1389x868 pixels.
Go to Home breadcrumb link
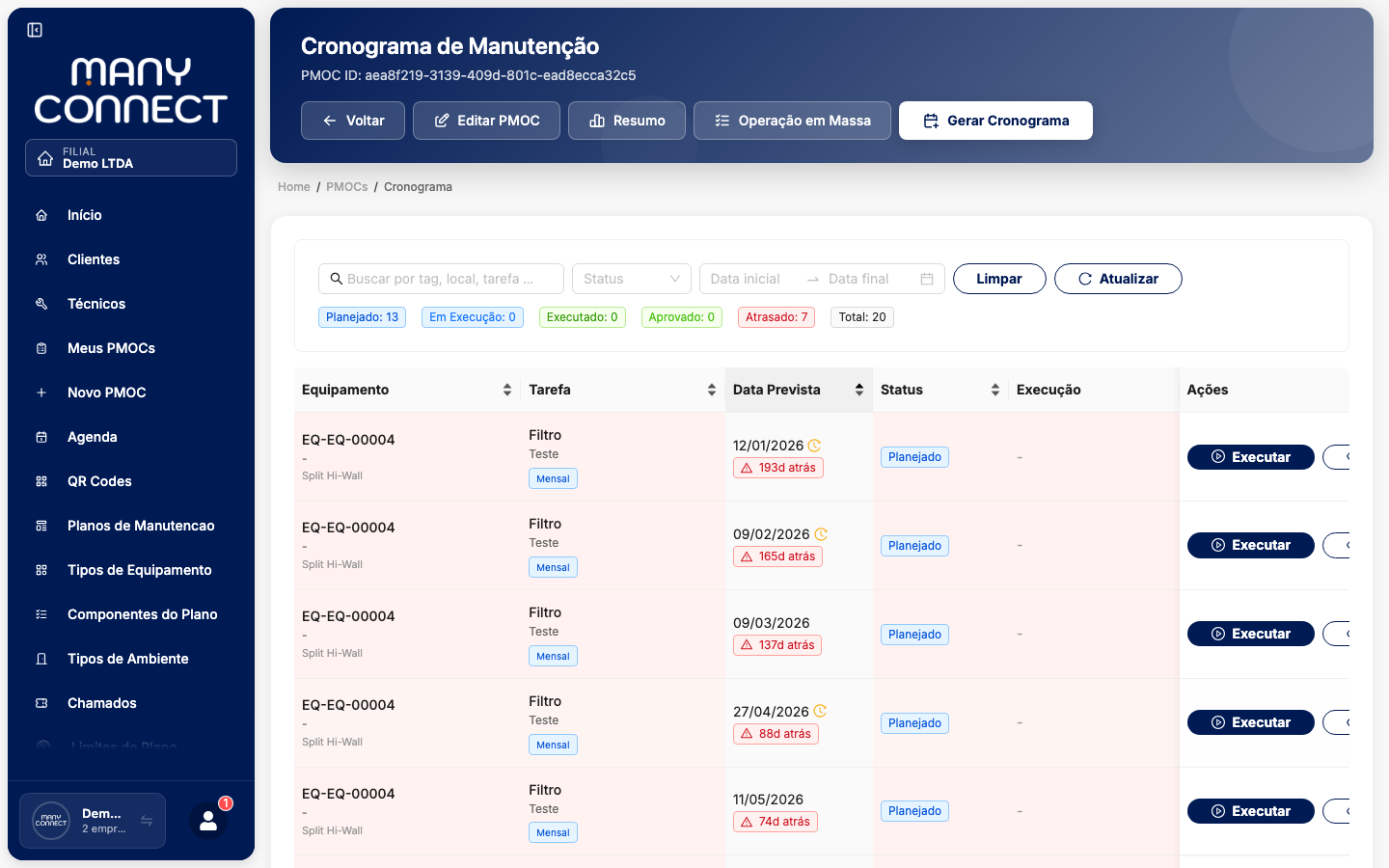point(294,187)
